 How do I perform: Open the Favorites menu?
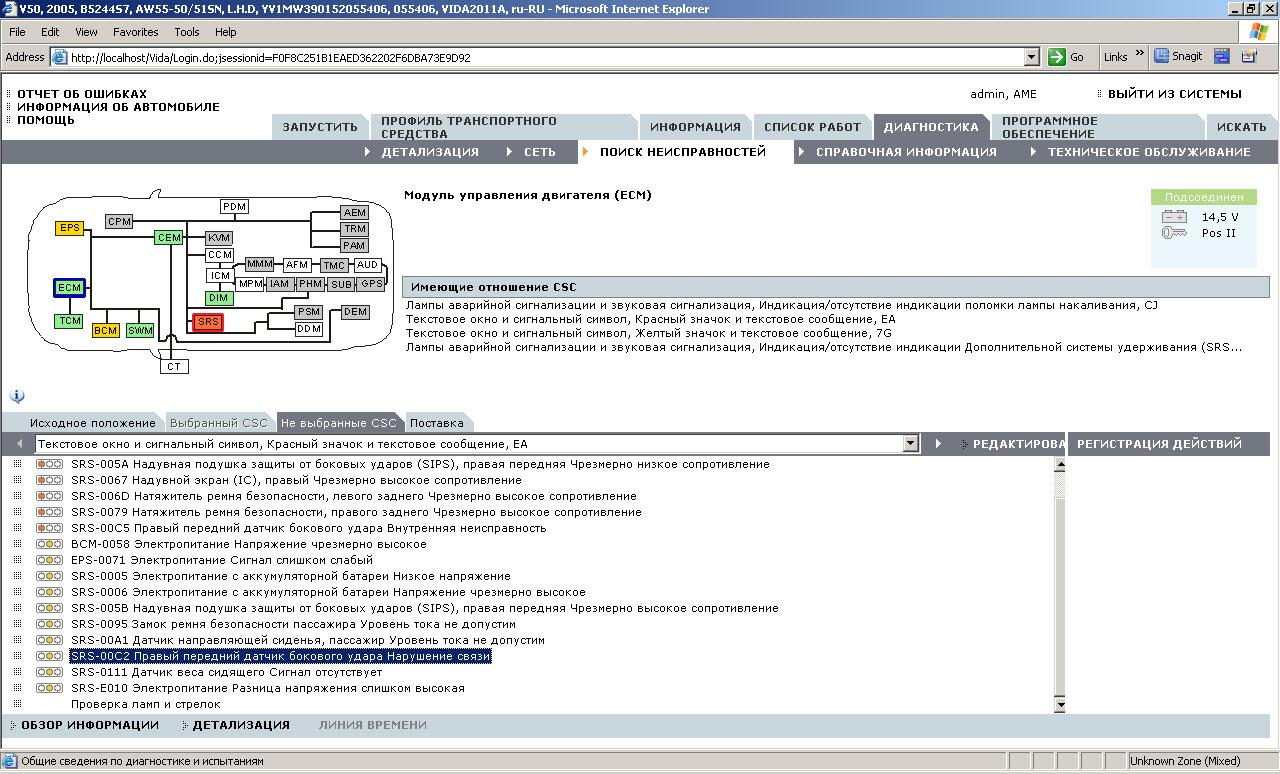click(135, 32)
